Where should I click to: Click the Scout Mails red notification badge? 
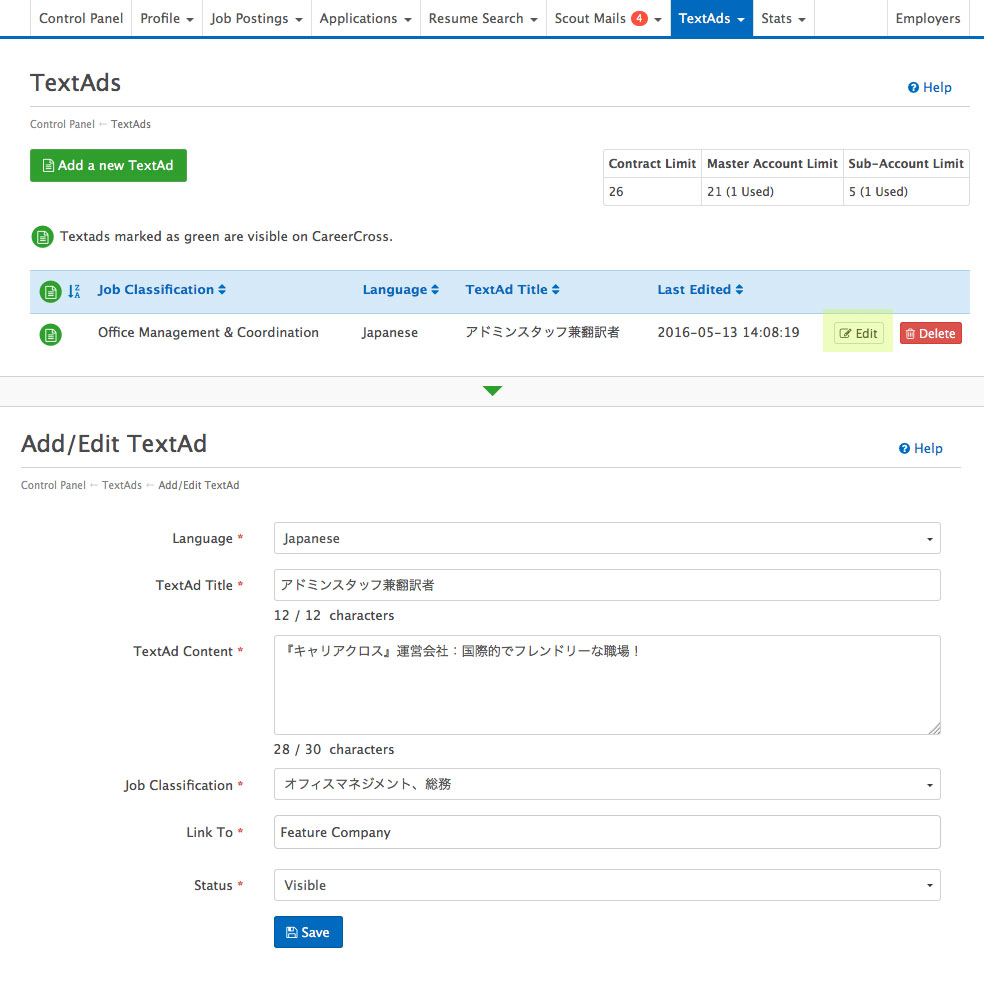(x=640, y=18)
